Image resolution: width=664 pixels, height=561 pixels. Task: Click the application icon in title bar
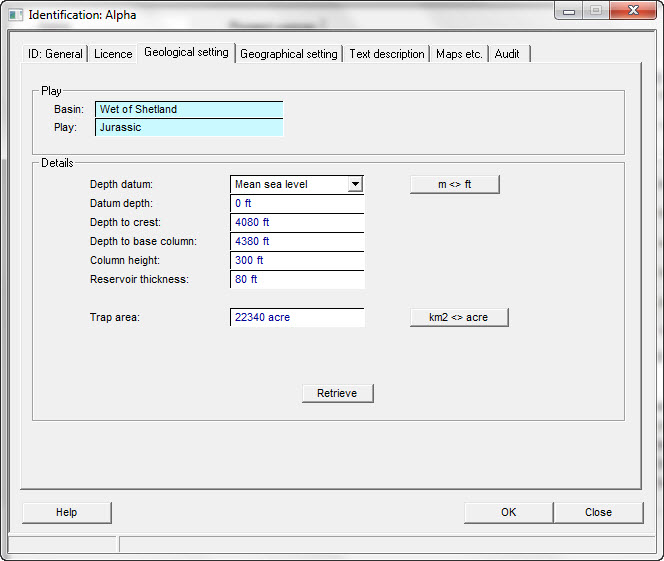pos(16,15)
